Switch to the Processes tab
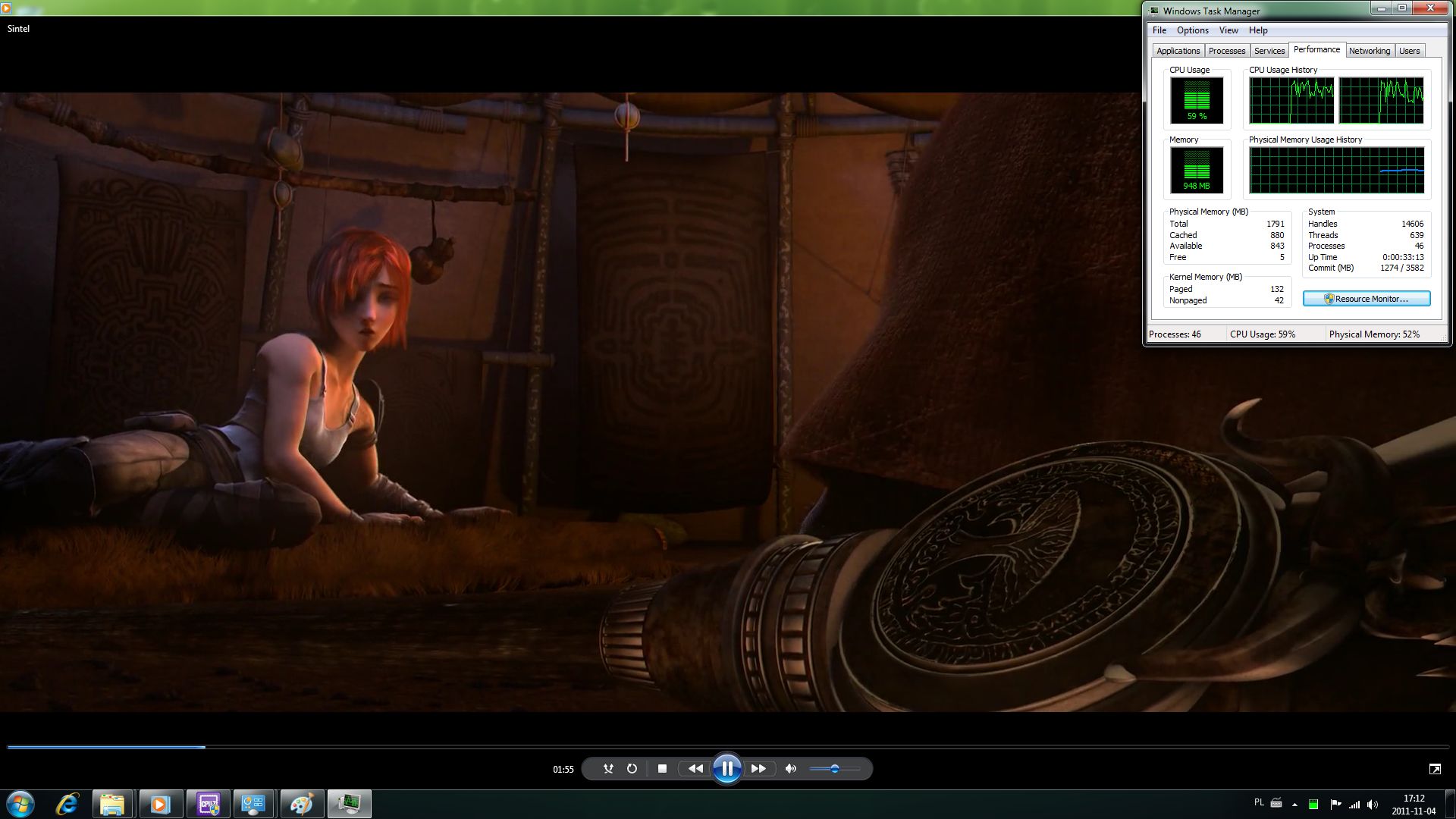The width and height of the screenshot is (1456, 819). pos(1227,51)
